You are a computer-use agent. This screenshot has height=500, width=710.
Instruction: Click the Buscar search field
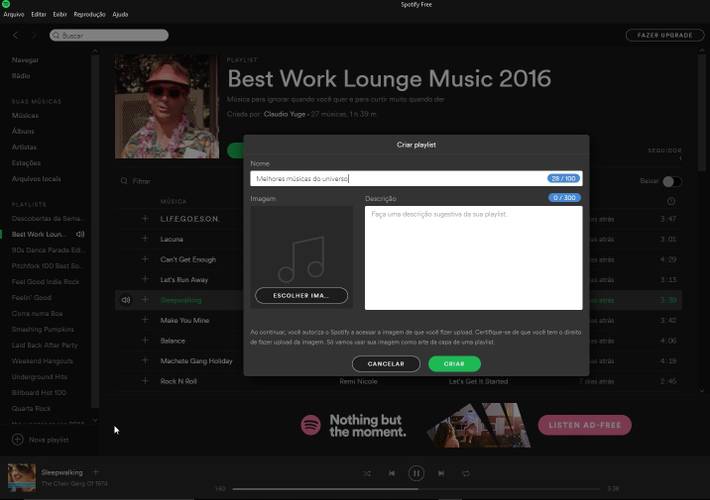[x=109, y=35]
